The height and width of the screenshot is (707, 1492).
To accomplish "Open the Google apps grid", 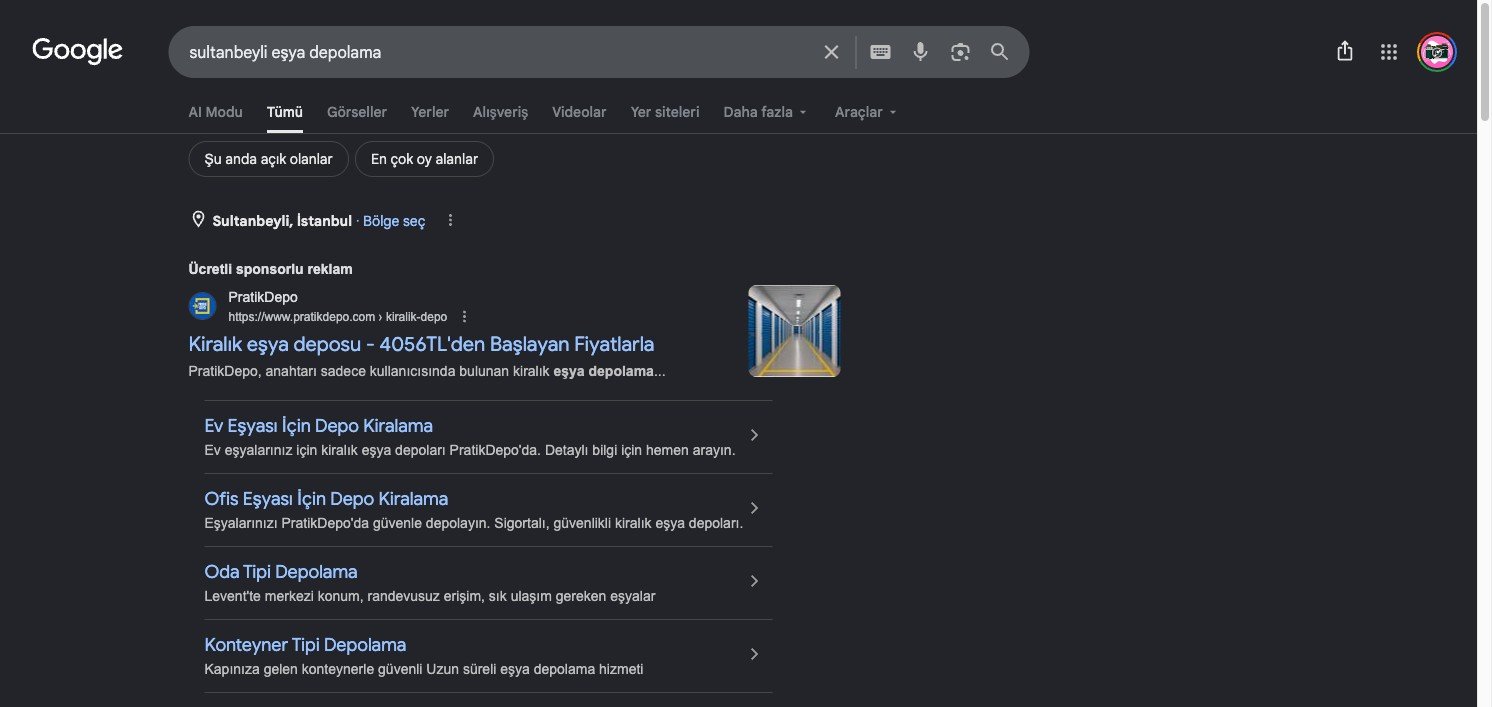I will (1388, 52).
